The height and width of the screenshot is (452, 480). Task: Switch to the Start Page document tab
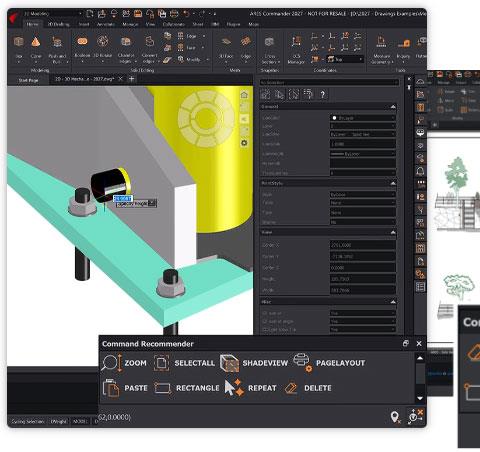pyautogui.click(x=28, y=80)
